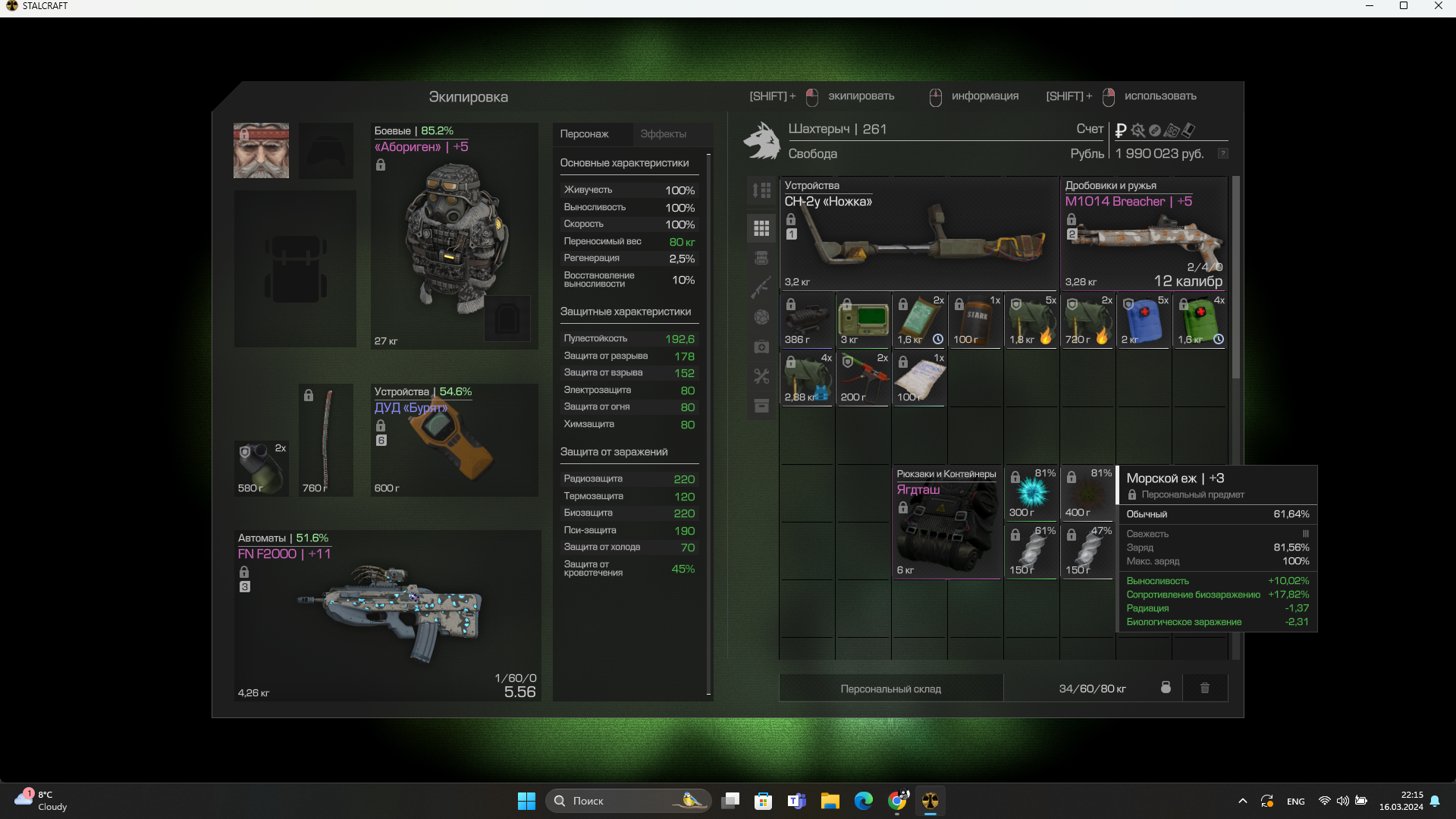
Task: Select the cyan crystal artifact 300 г
Action: click(x=1031, y=493)
